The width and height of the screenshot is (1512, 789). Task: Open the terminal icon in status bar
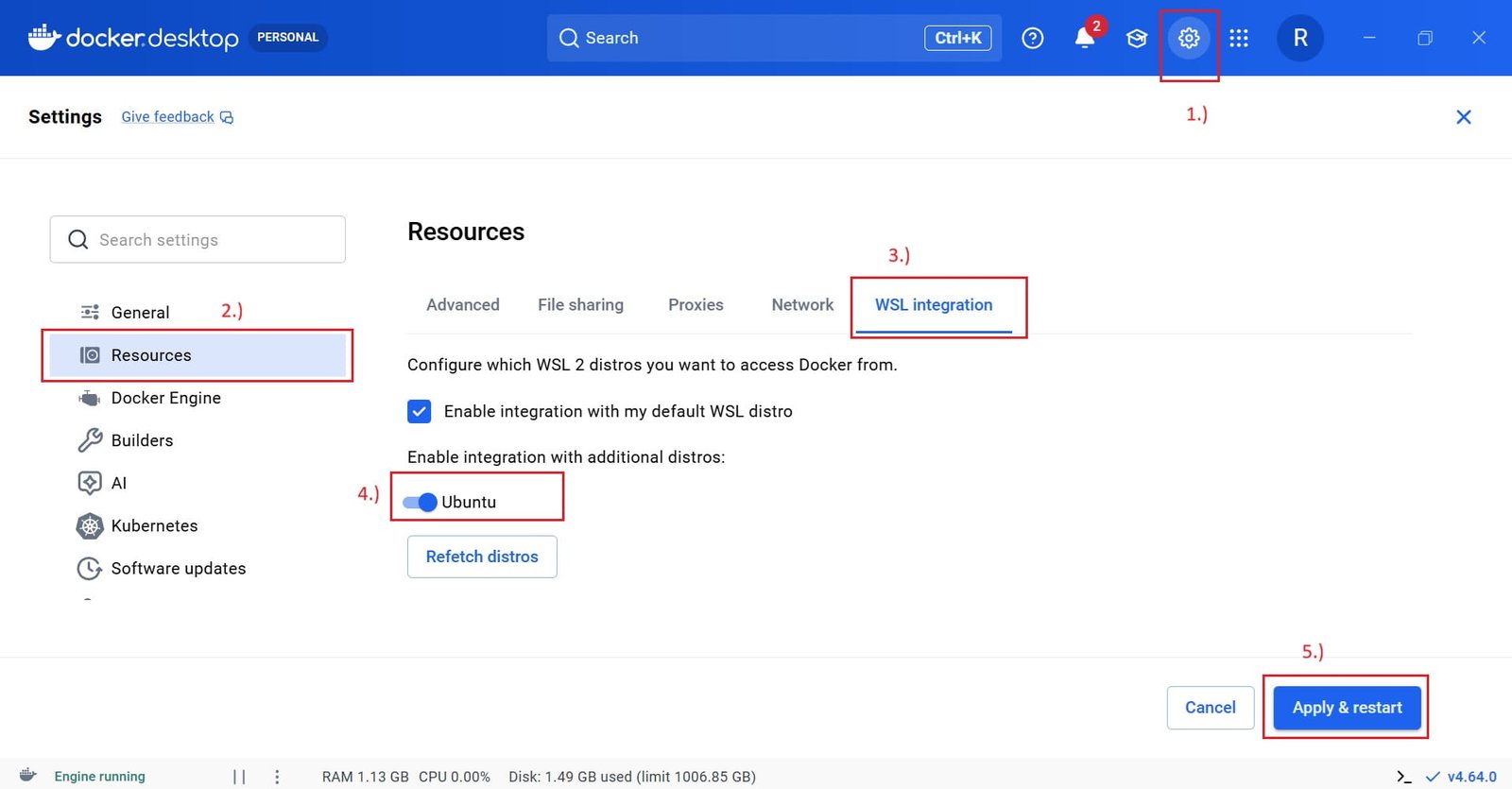click(x=1404, y=777)
